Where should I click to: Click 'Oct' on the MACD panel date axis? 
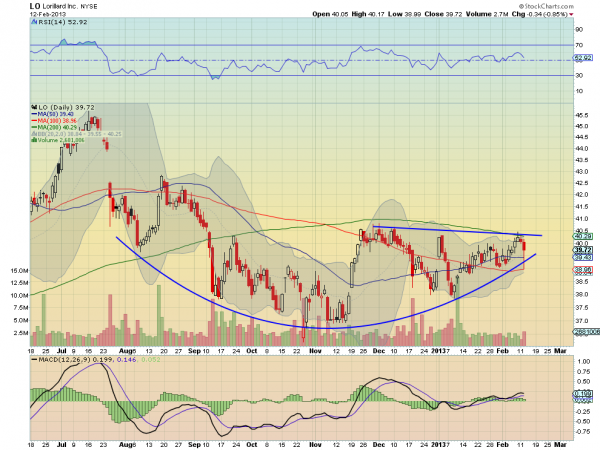[252, 445]
